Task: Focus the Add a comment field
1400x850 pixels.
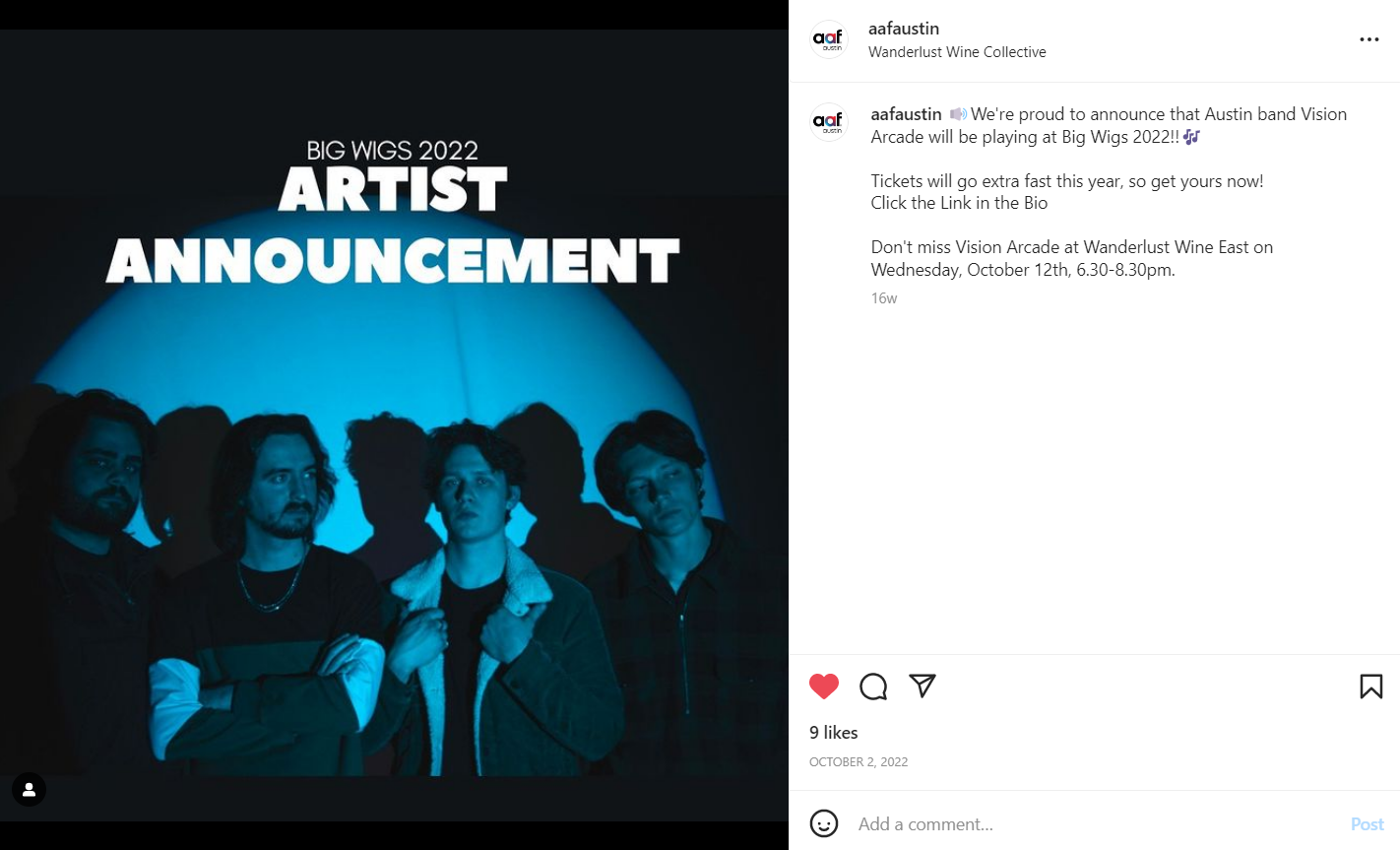Action: point(1093,824)
